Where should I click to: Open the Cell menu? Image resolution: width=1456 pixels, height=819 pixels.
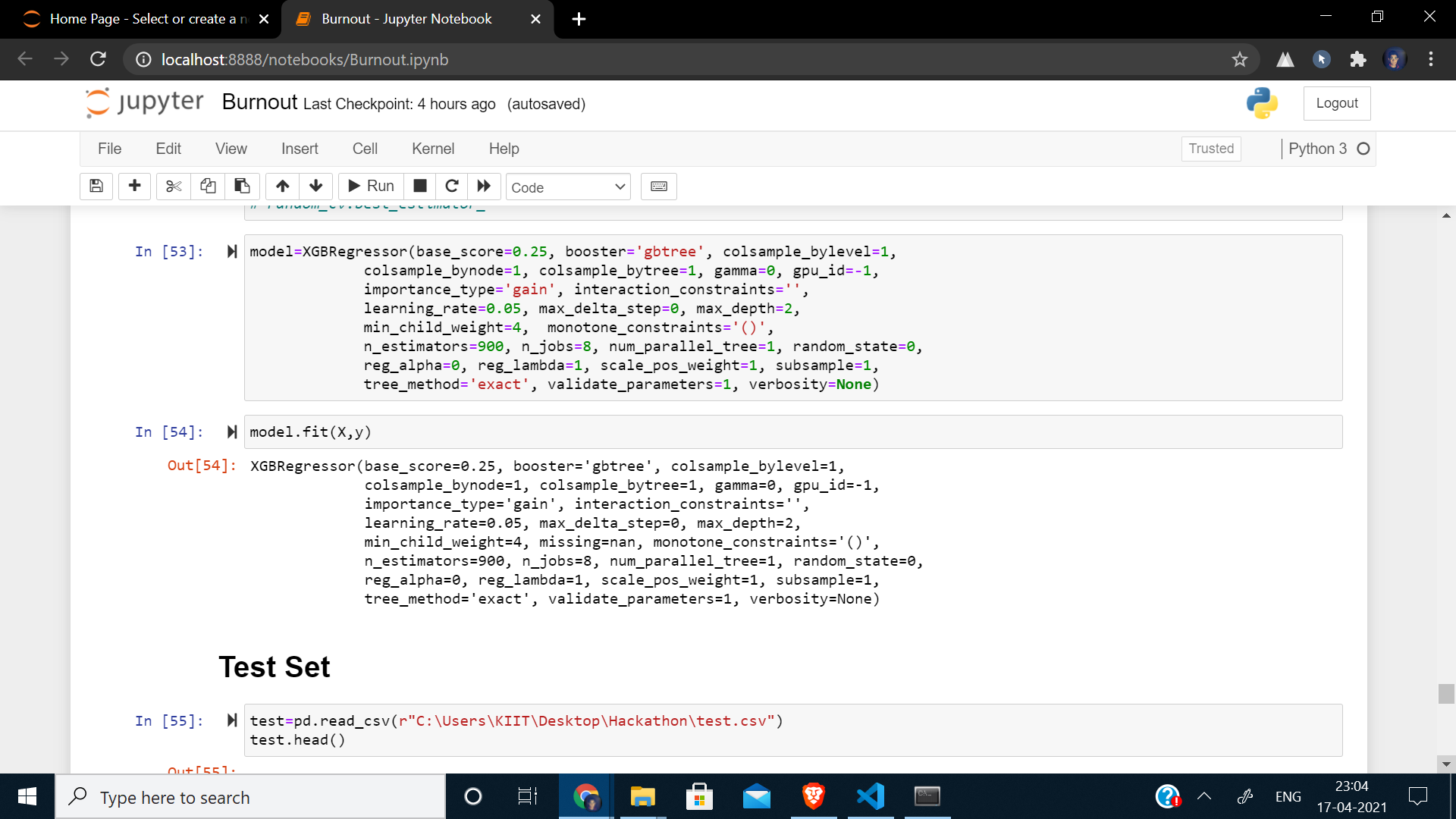coord(364,149)
